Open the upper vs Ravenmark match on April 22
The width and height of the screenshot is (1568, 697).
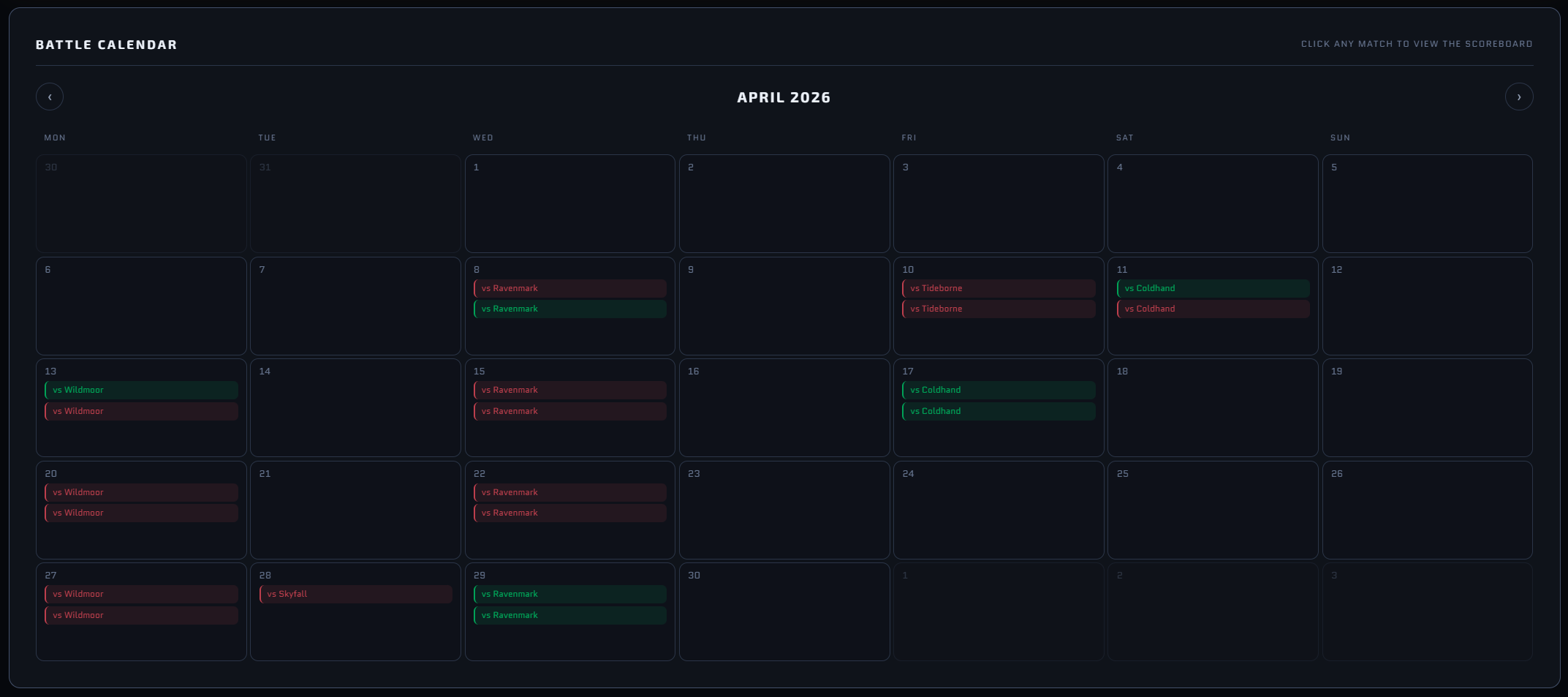click(570, 492)
